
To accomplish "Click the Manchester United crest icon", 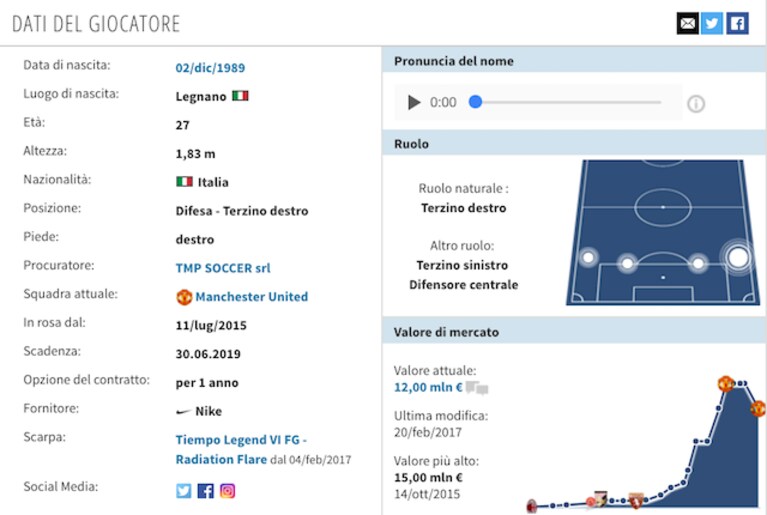I will (184, 297).
